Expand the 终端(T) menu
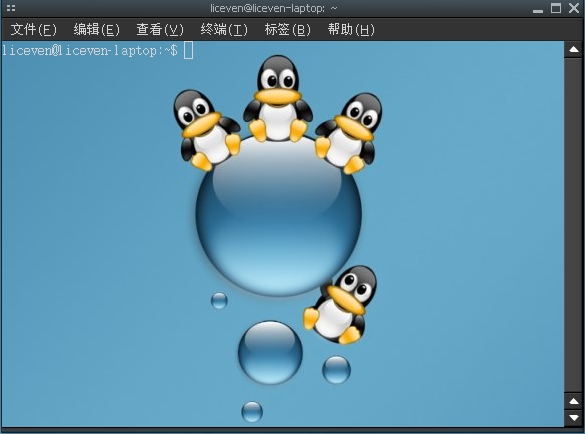 (x=224, y=29)
